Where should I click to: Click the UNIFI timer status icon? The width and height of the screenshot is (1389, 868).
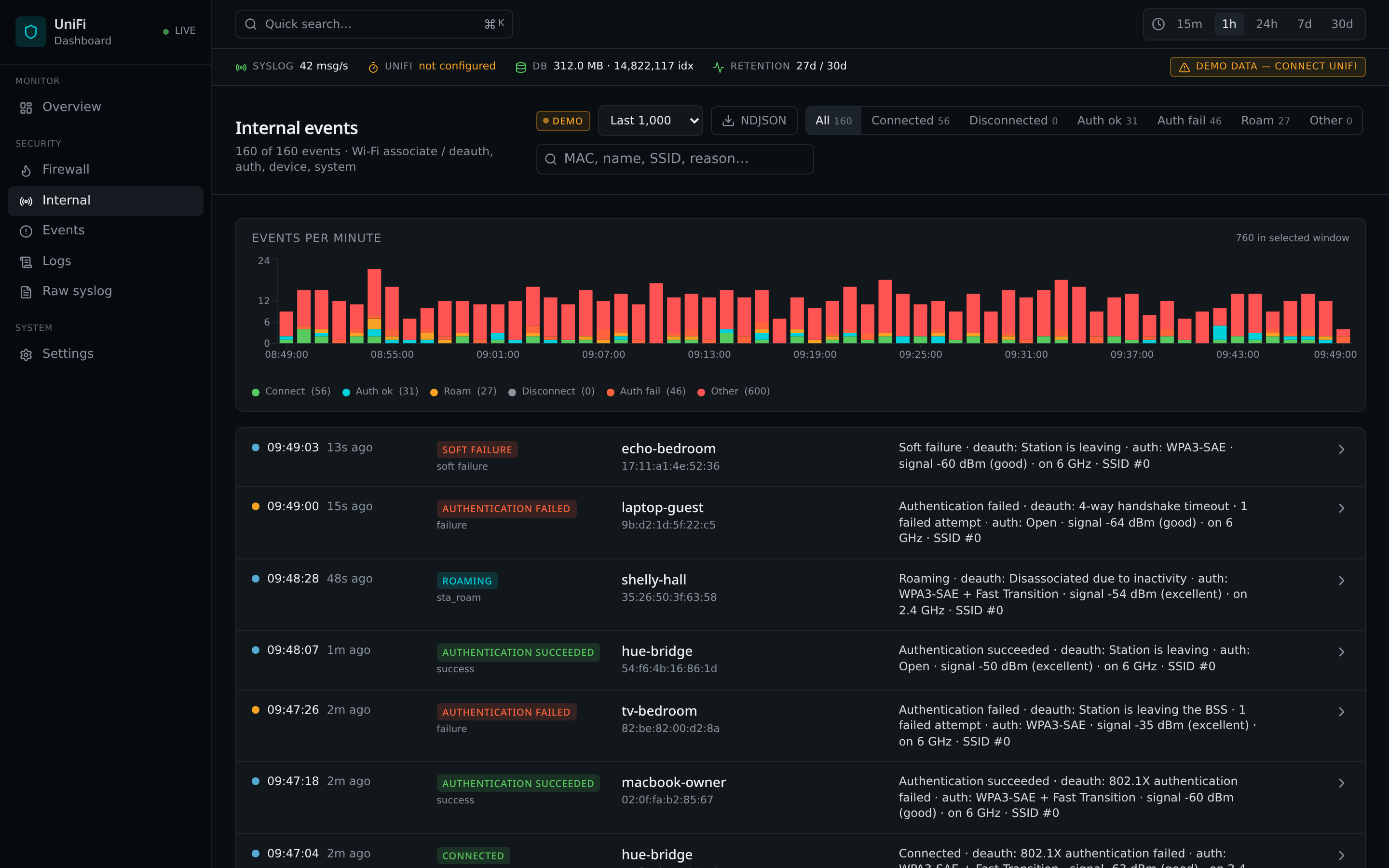(x=373, y=67)
